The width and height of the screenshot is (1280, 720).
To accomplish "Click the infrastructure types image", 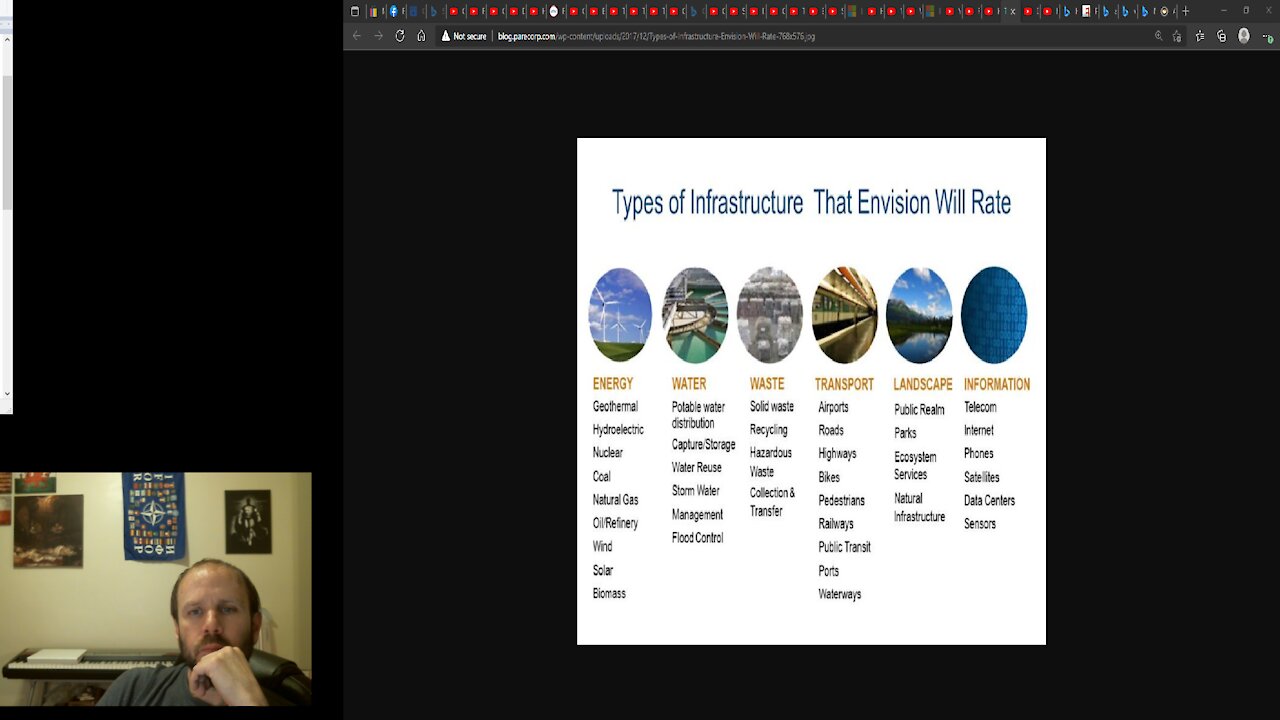I will pos(811,391).
